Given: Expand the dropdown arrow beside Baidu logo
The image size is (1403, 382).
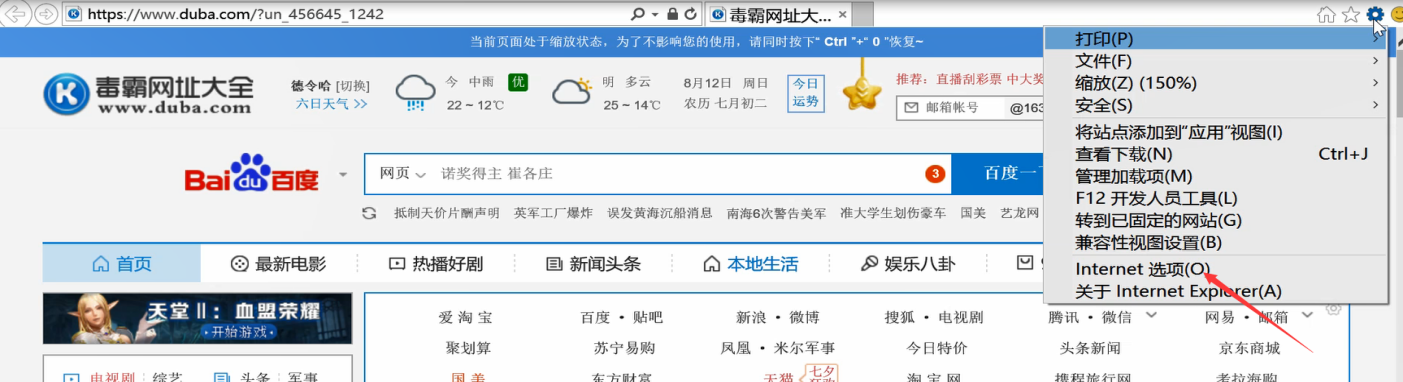Looking at the screenshot, I should 343,174.
